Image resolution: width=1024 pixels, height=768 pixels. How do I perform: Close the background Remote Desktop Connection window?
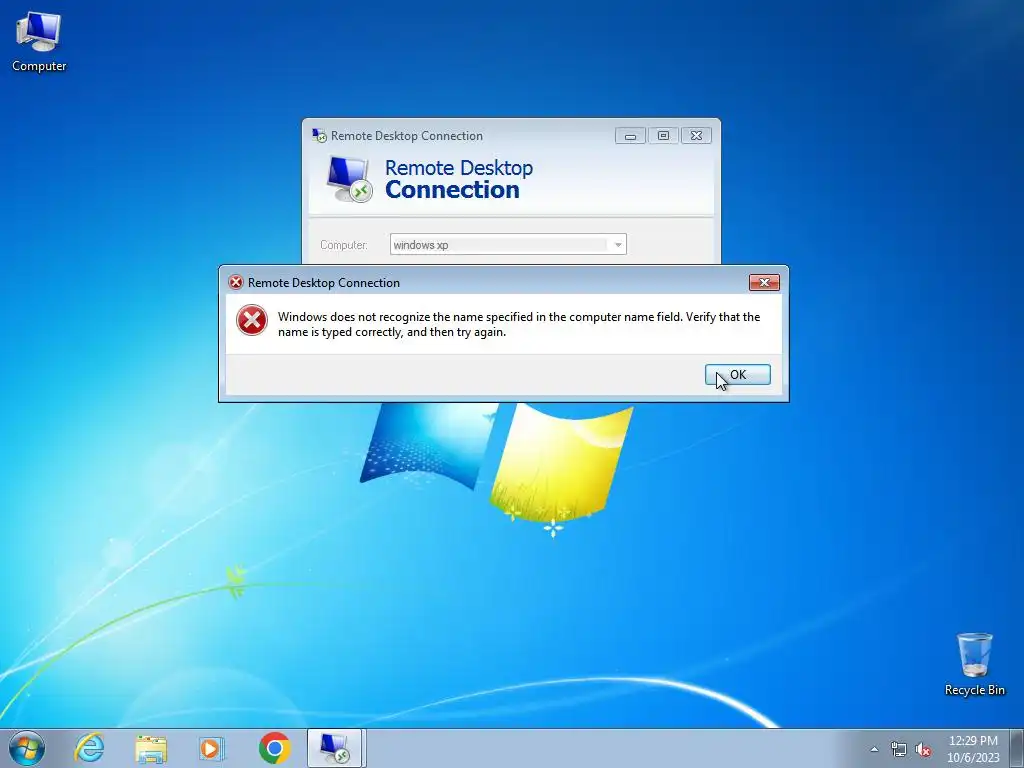tap(696, 136)
